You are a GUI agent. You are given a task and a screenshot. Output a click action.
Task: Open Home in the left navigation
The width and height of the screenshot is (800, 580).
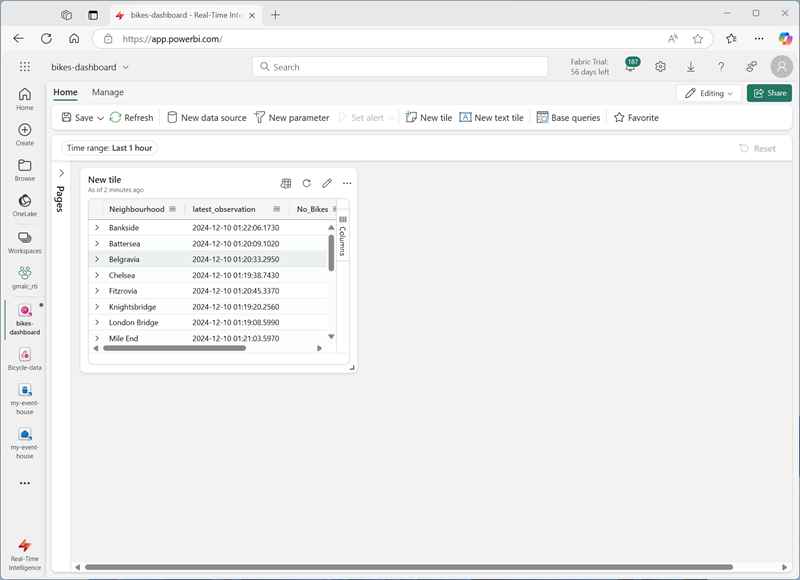24,99
